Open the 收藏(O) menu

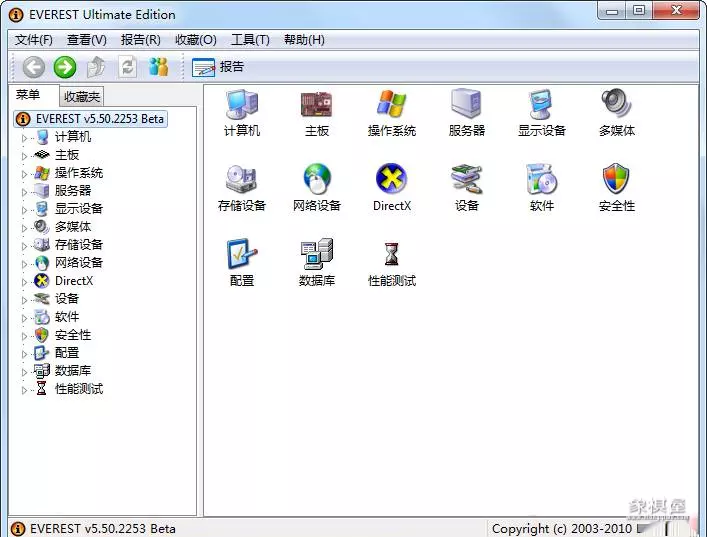tap(196, 40)
